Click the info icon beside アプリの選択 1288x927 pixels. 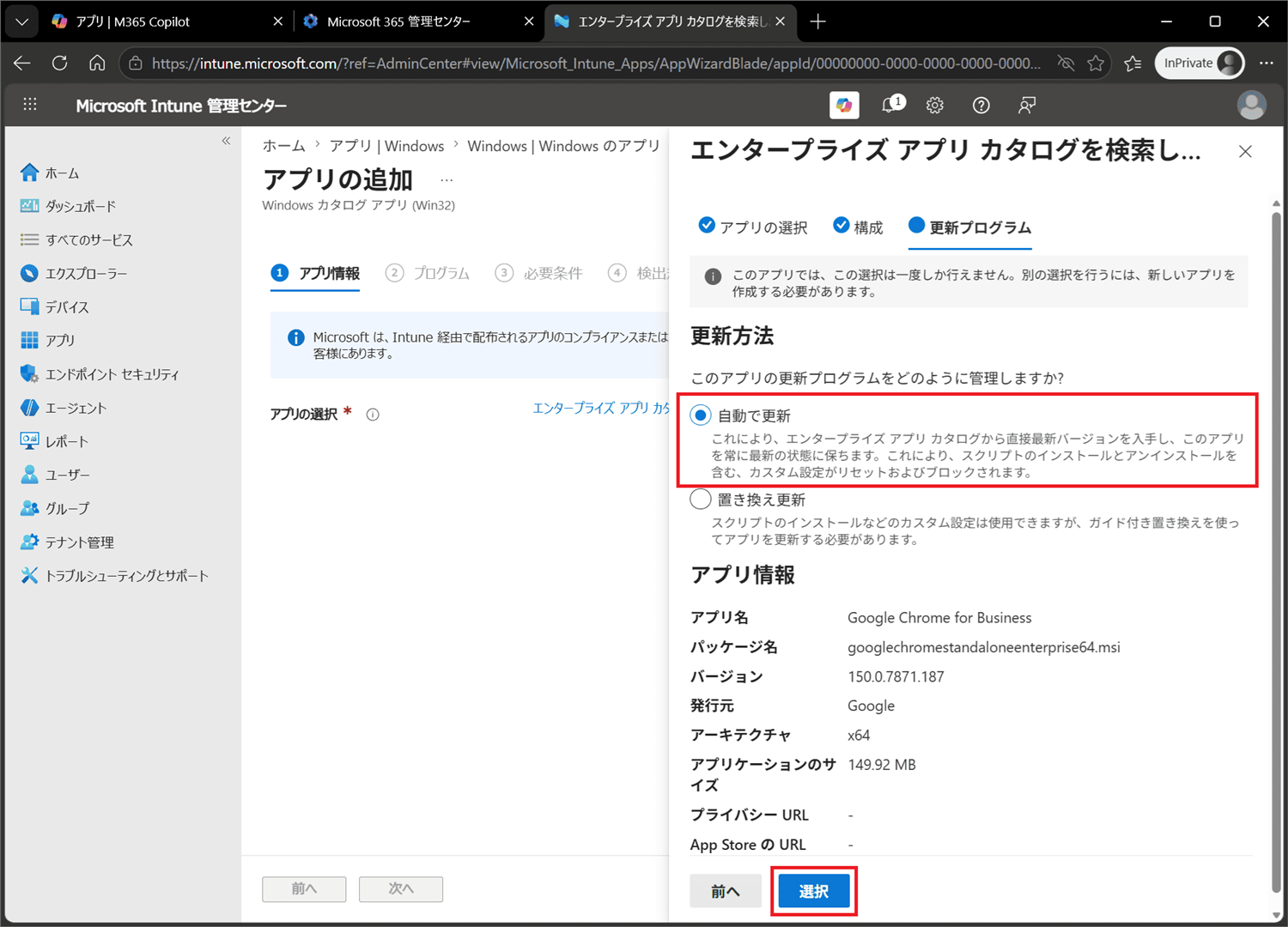click(373, 415)
